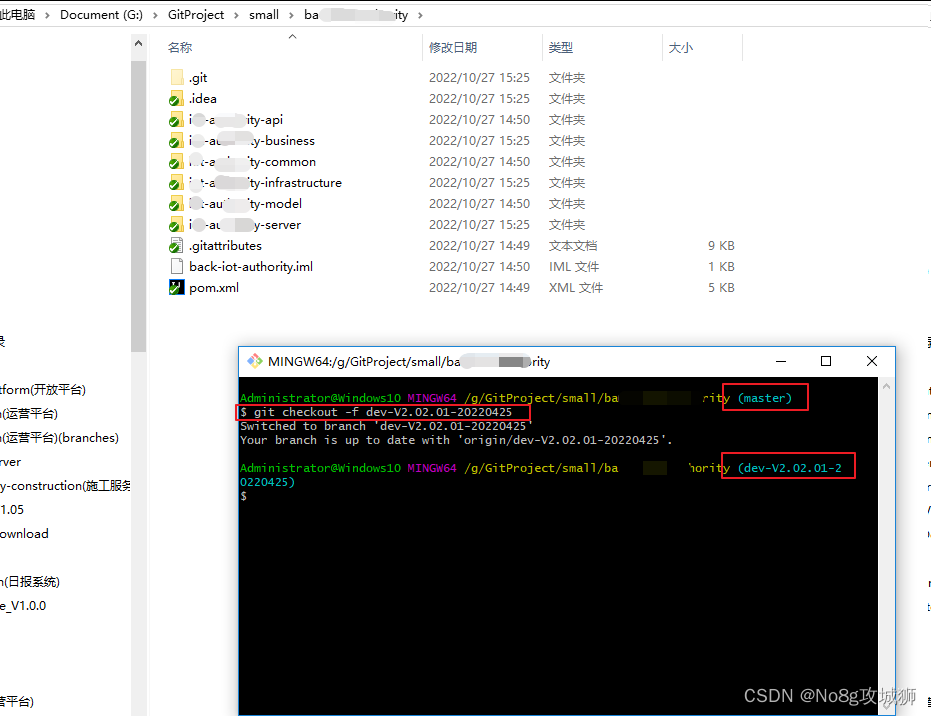Select the pom.xml file name
The height and width of the screenshot is (716, 931).
pos(214,287)
